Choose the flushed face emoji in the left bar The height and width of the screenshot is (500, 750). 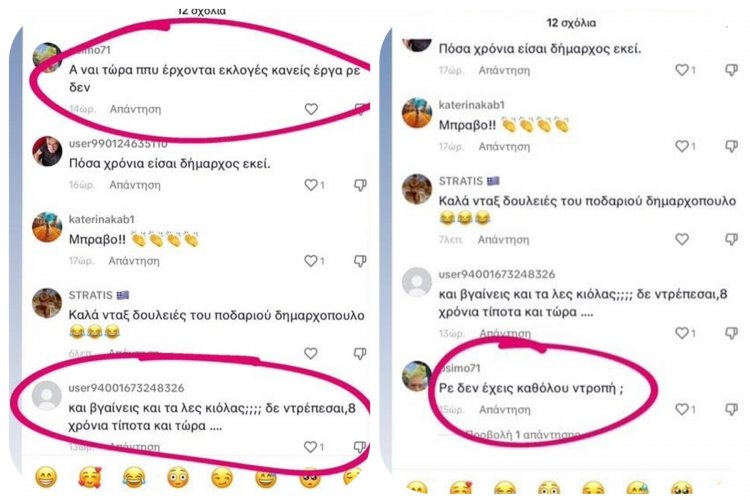pyautogui.click(x=178, y=477)
